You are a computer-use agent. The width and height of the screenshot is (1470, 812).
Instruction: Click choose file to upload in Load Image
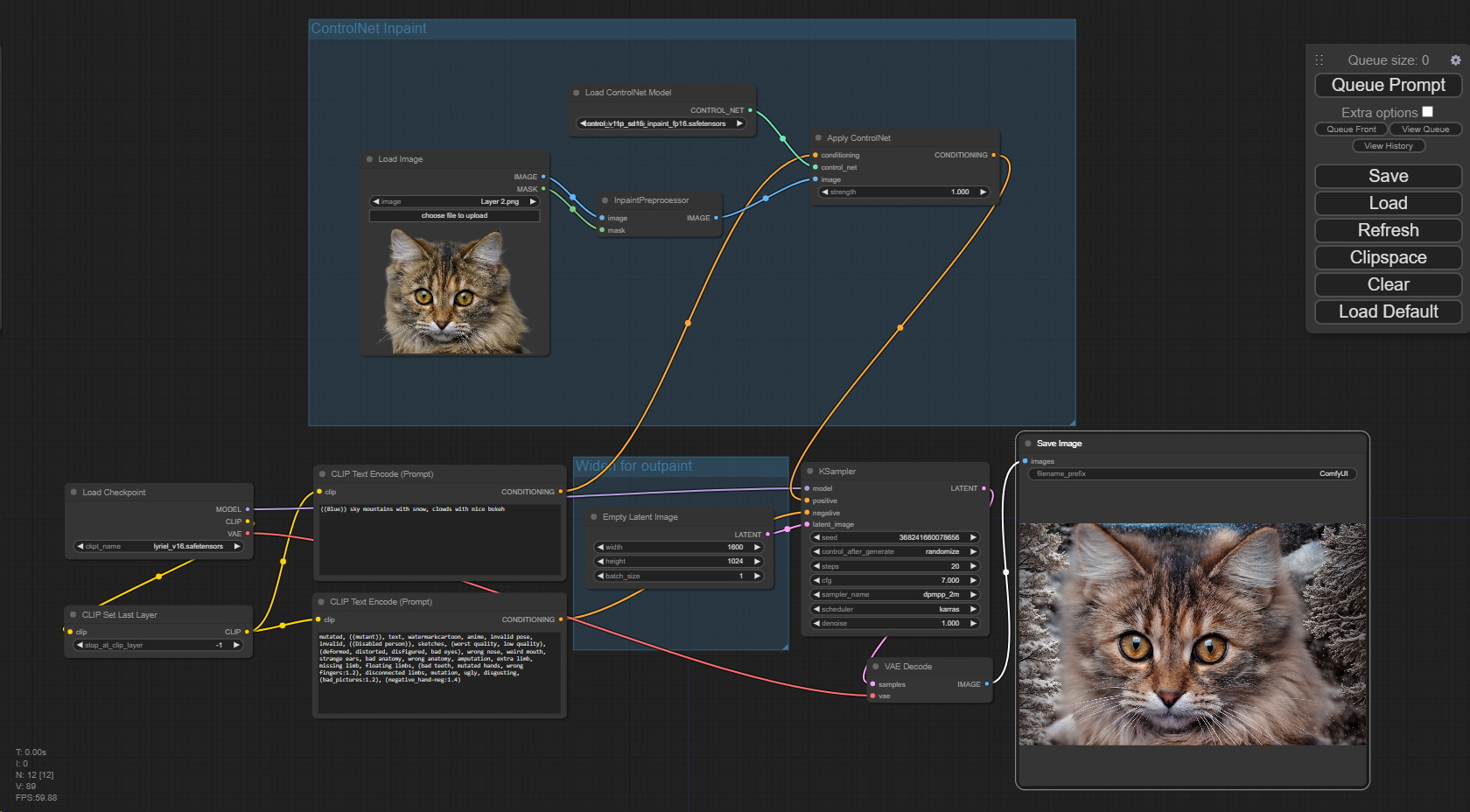tap(454, 215)
